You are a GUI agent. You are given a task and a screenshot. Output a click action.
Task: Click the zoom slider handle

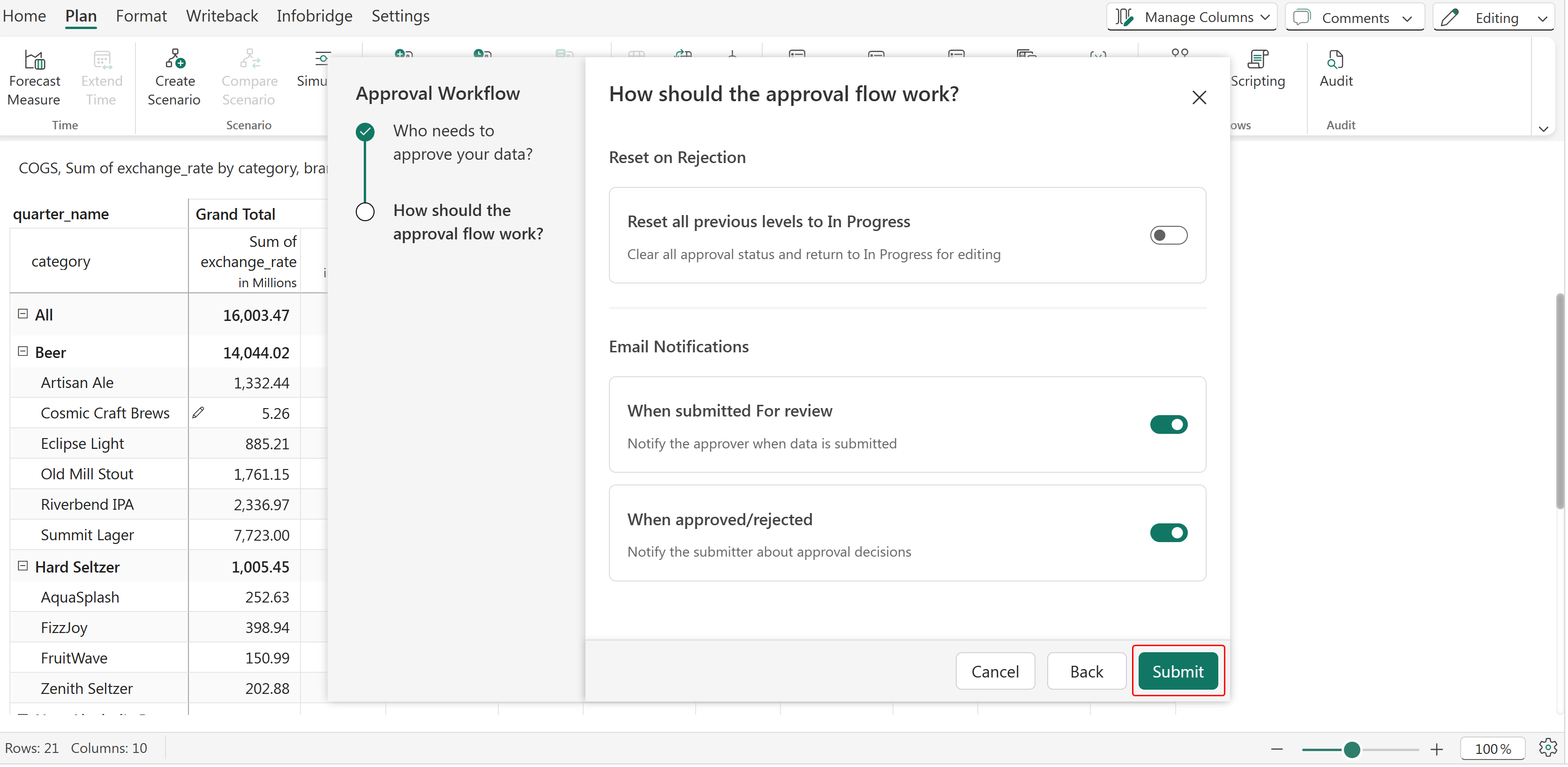(x=1352, y=749)
